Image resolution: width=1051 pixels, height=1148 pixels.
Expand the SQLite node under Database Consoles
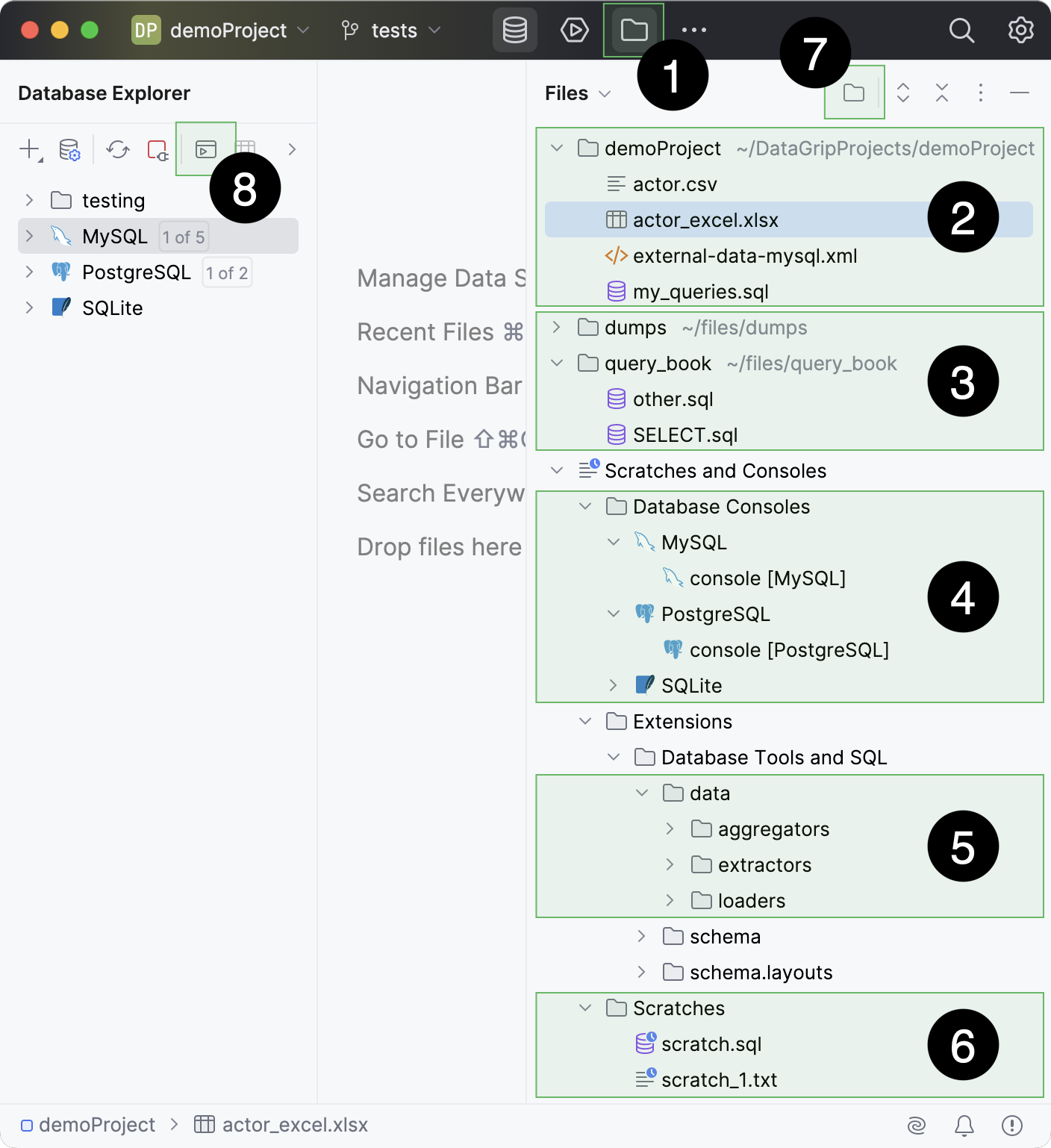[613, 685]
